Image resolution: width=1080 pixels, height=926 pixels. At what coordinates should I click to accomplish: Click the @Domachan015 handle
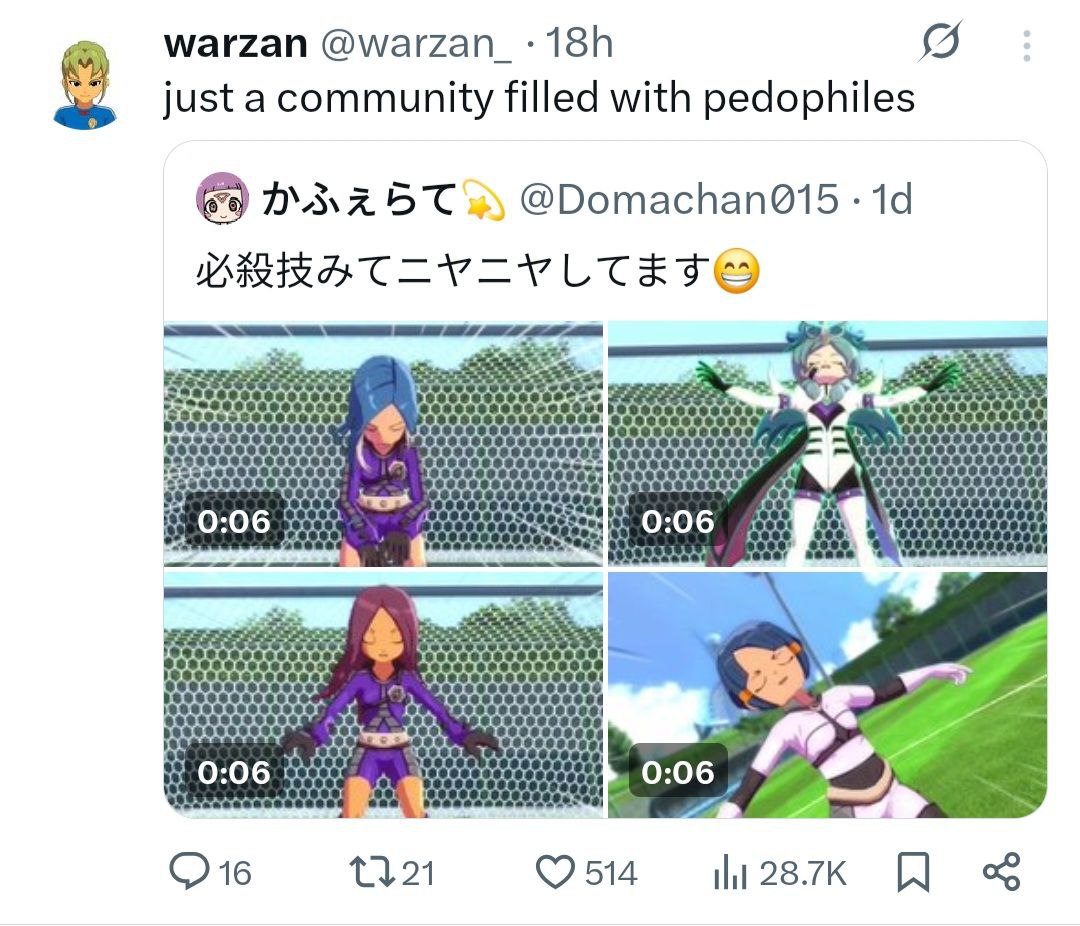(679, 199)
